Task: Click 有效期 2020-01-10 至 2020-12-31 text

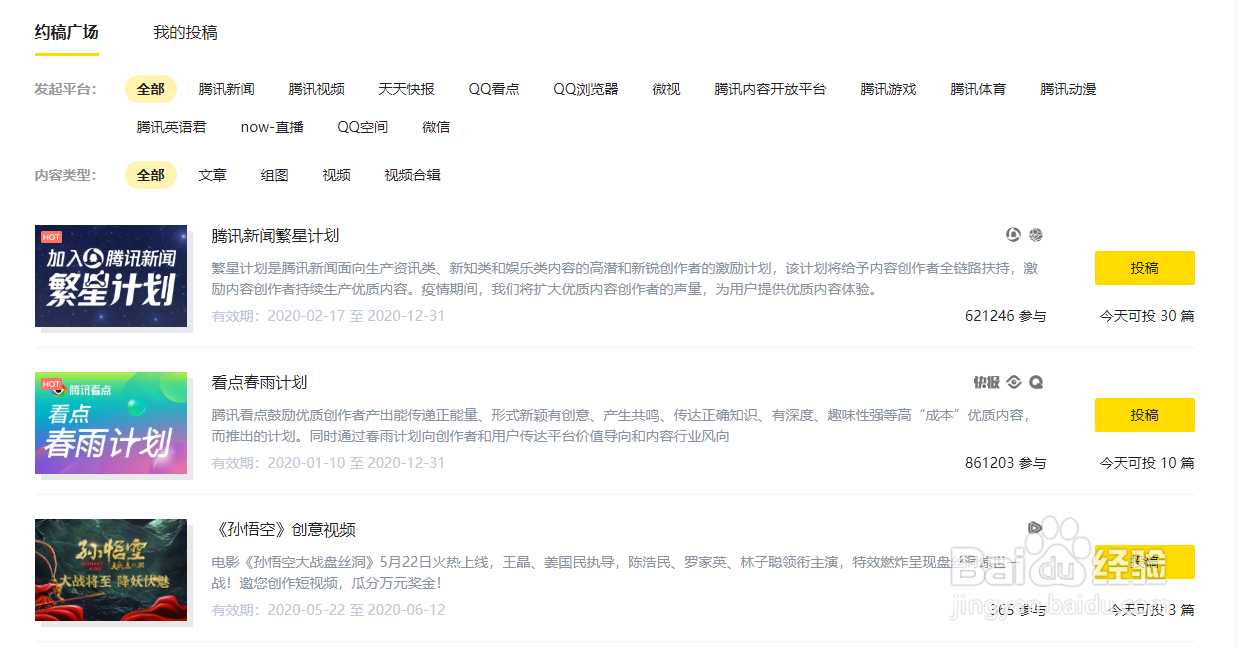Action: (328, 463)
